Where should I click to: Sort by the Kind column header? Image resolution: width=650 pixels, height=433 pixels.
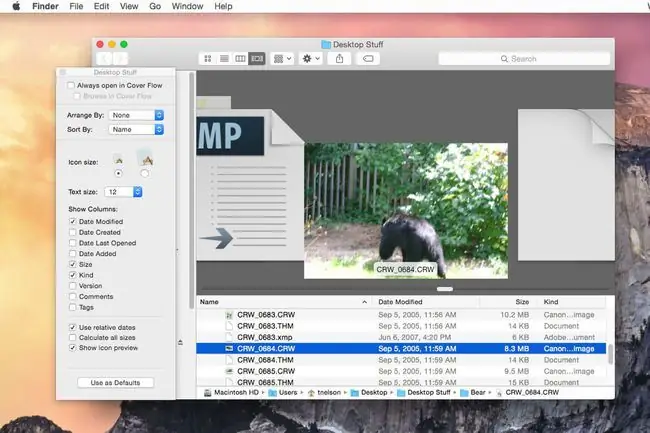[572, 302]
